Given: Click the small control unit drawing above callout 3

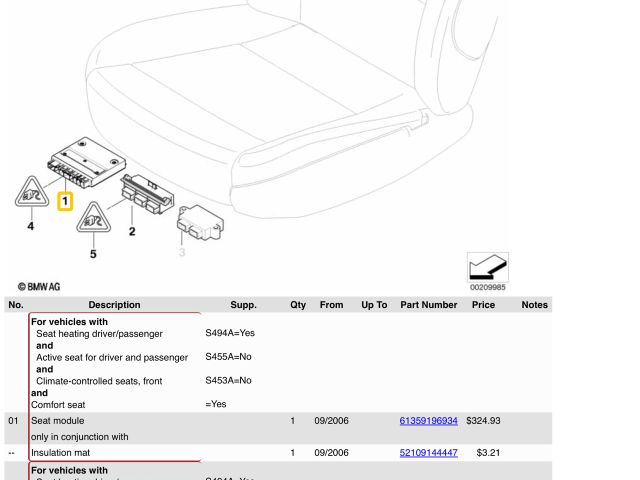Looking at the screenshot, I should click(200, 223).
